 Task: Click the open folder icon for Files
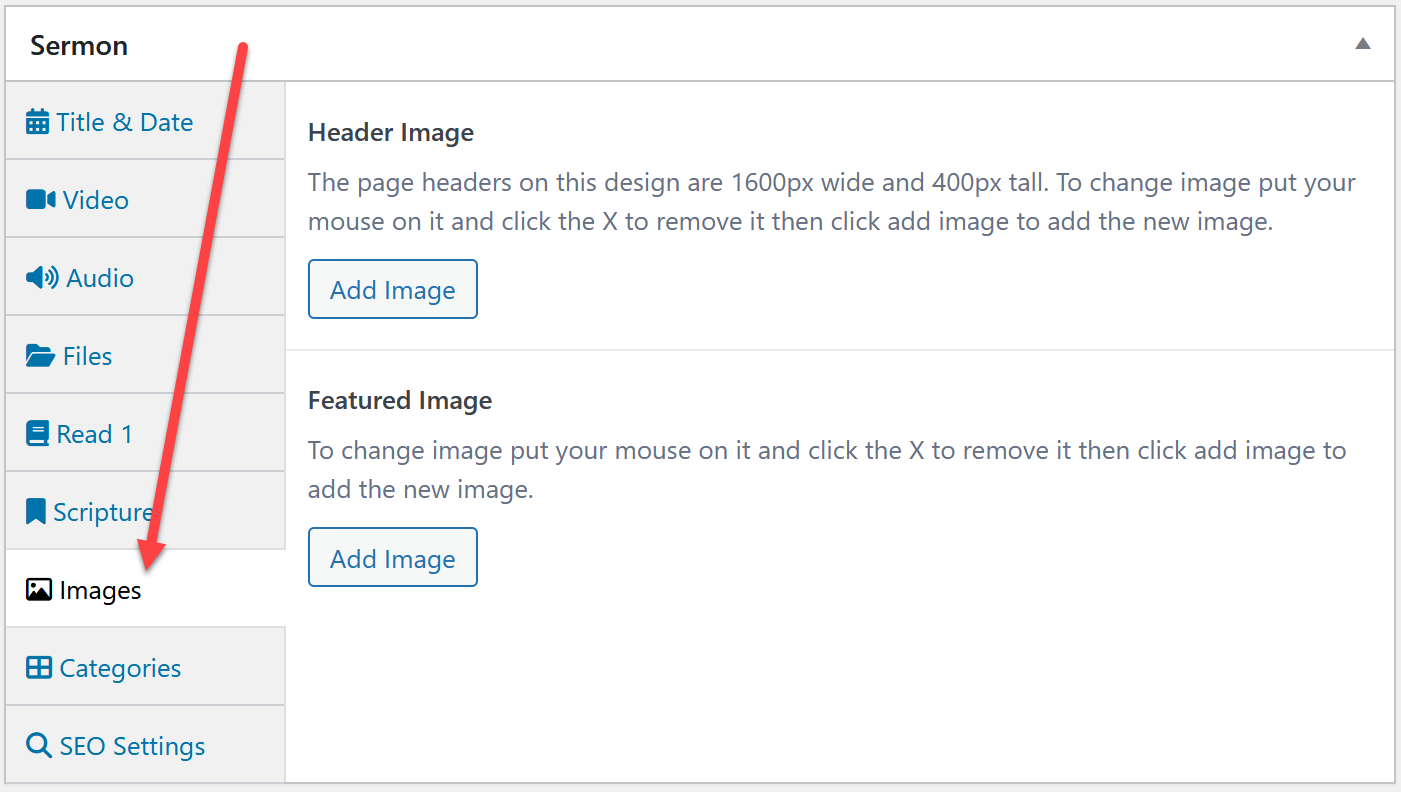(x=40, y=356)
